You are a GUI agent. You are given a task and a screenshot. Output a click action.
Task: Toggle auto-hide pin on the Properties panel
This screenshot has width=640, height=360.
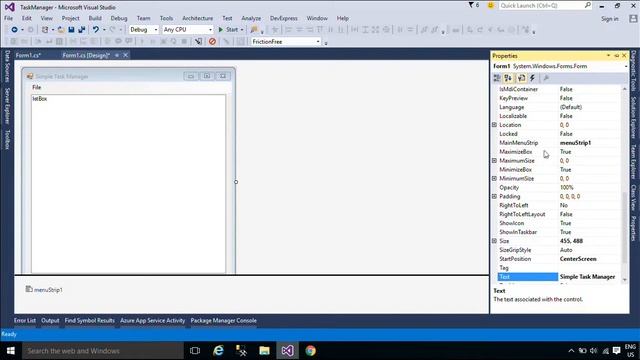(617, 56)
